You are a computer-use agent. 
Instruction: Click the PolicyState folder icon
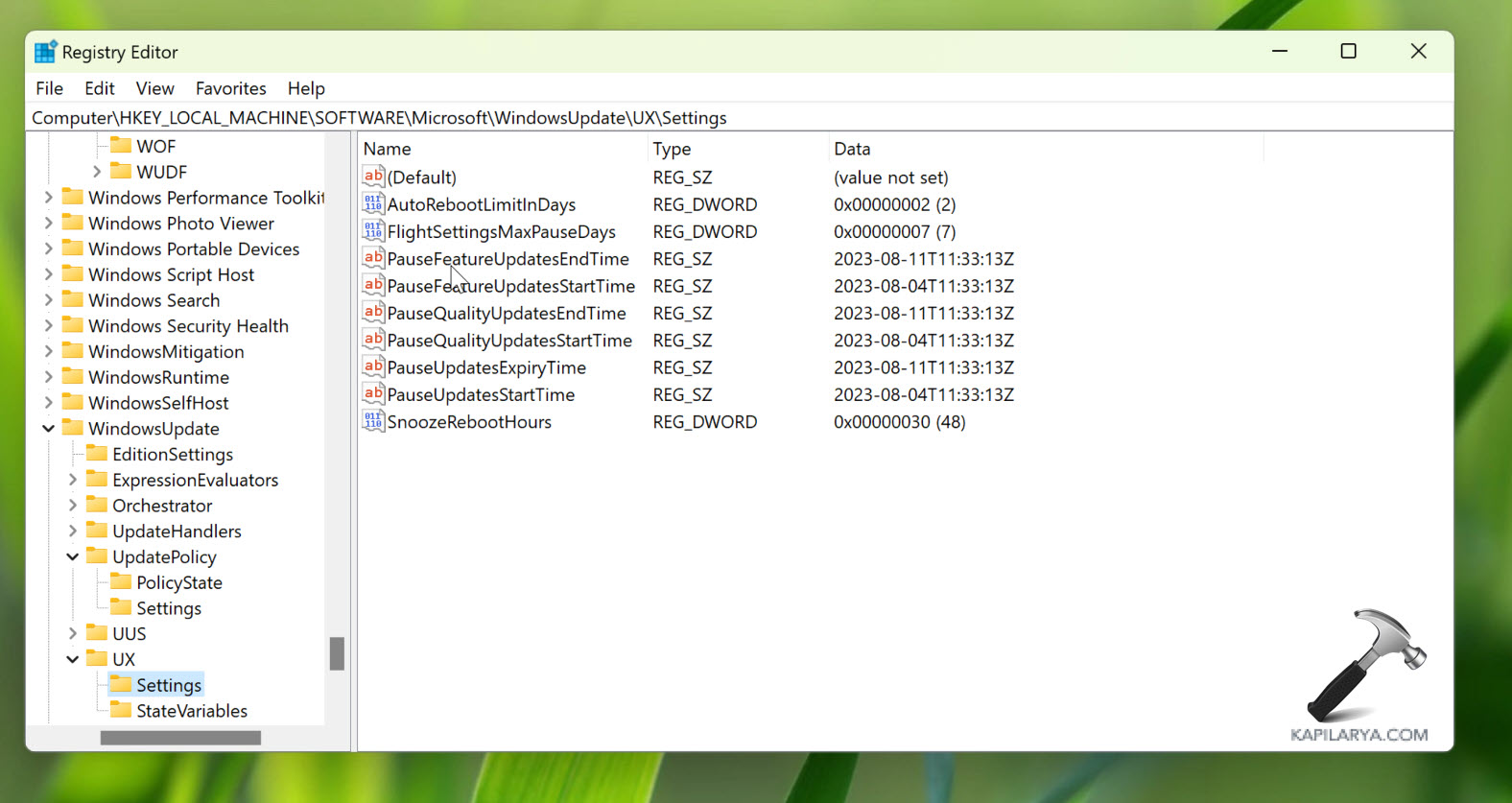pos(121,581)
